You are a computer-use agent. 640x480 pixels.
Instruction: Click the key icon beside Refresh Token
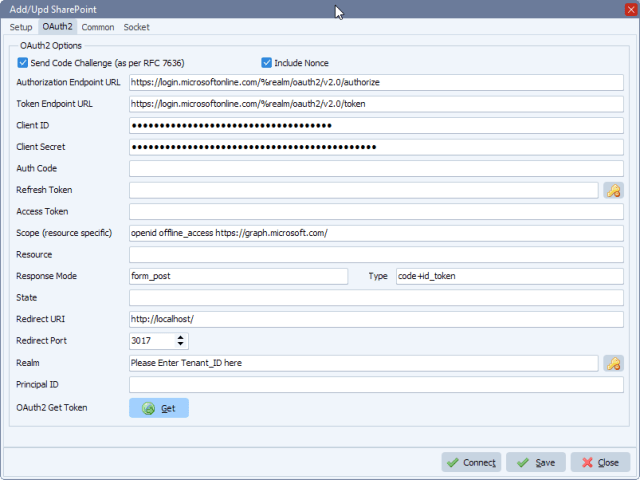(x=613, y=190)
